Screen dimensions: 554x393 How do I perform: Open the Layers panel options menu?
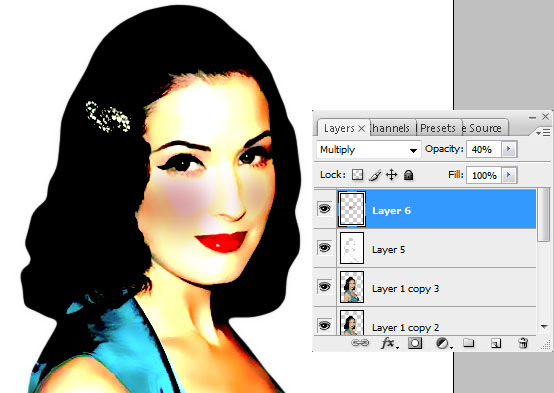[543, 133]
